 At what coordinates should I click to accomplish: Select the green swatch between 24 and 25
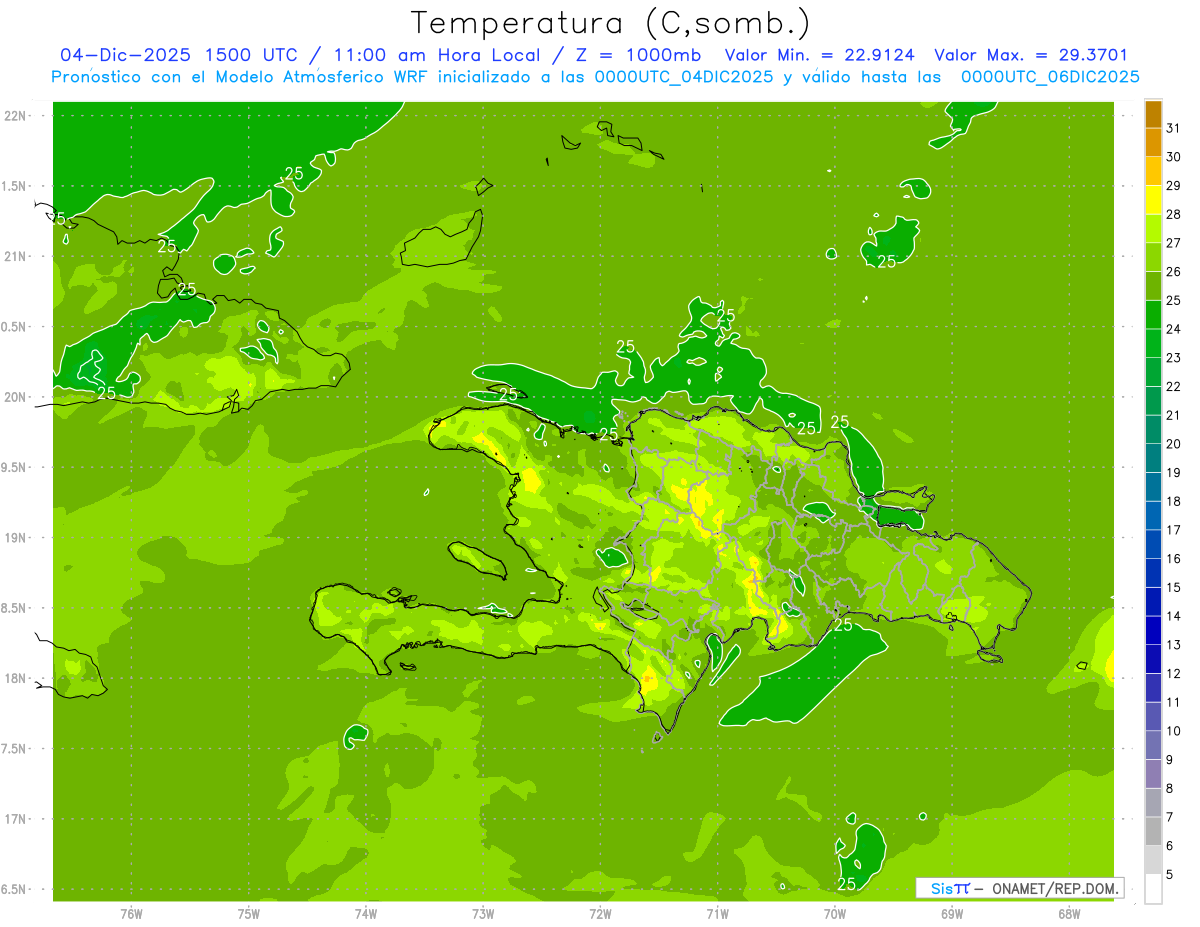1153,315
